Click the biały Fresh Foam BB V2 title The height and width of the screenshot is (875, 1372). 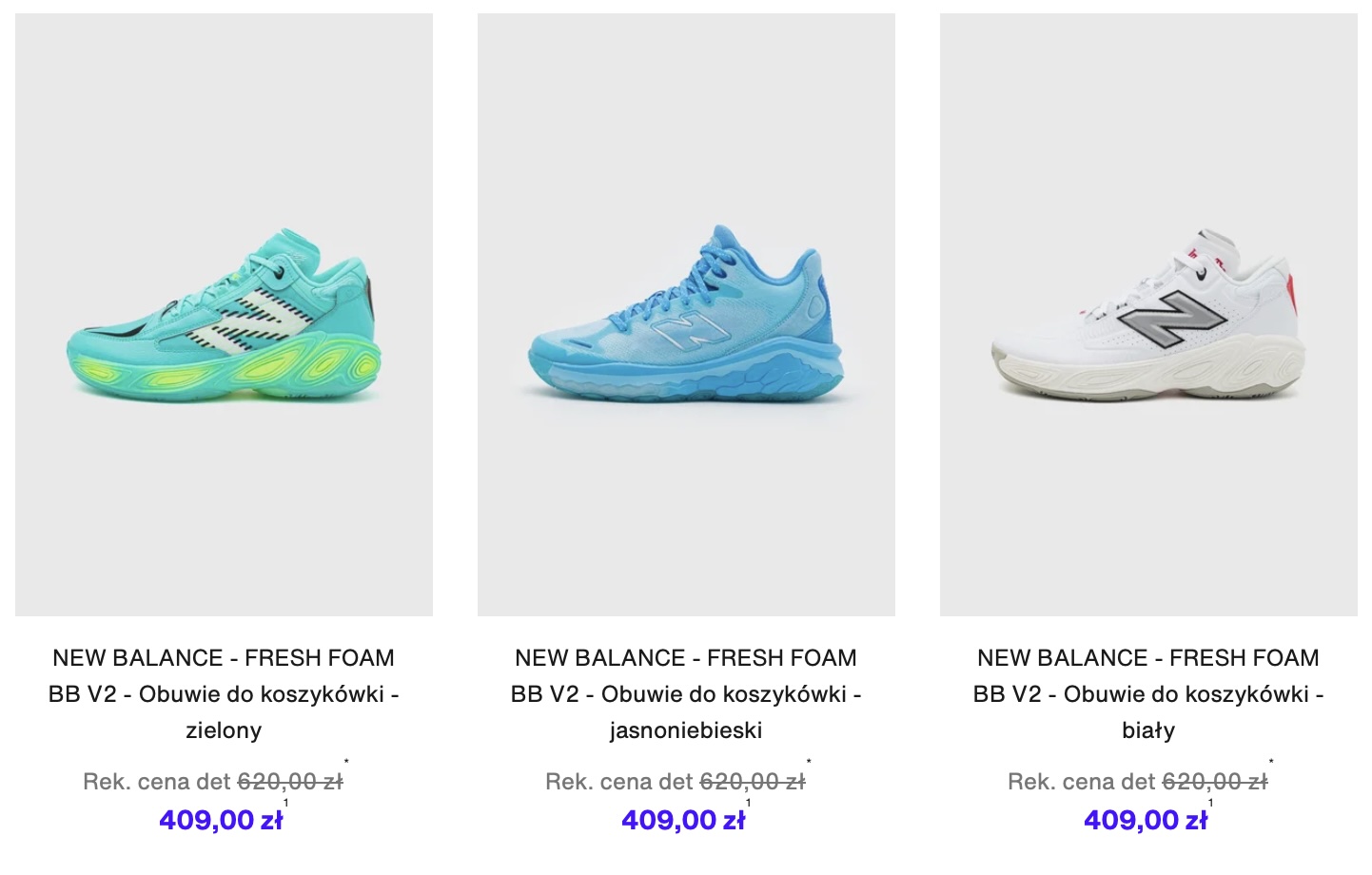pyautogui.click(x=1148, y=694)
